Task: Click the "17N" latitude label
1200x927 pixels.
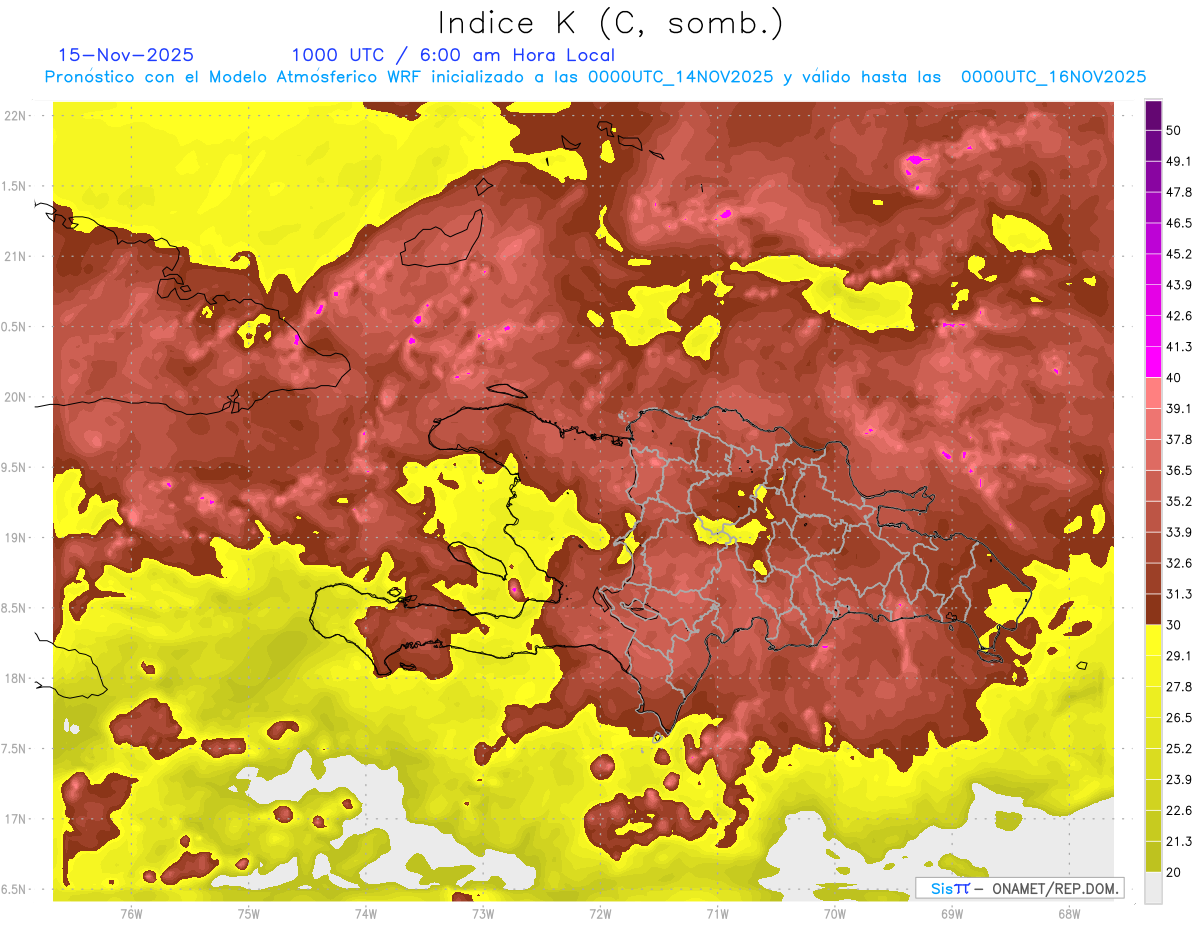Action: pos(15,819)
